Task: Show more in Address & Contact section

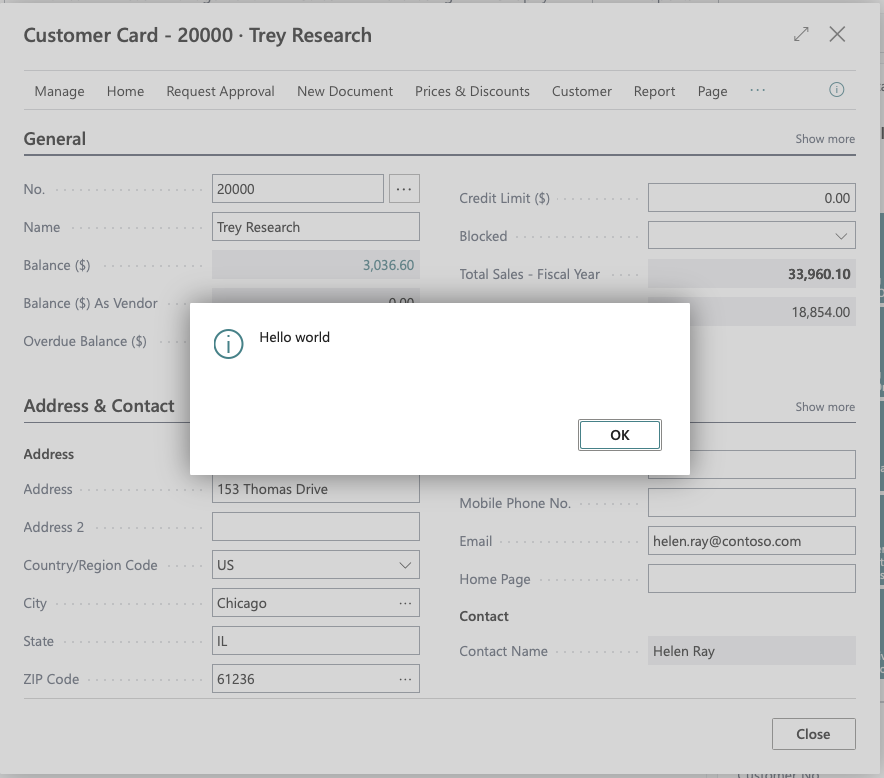Action: point(824,407)
